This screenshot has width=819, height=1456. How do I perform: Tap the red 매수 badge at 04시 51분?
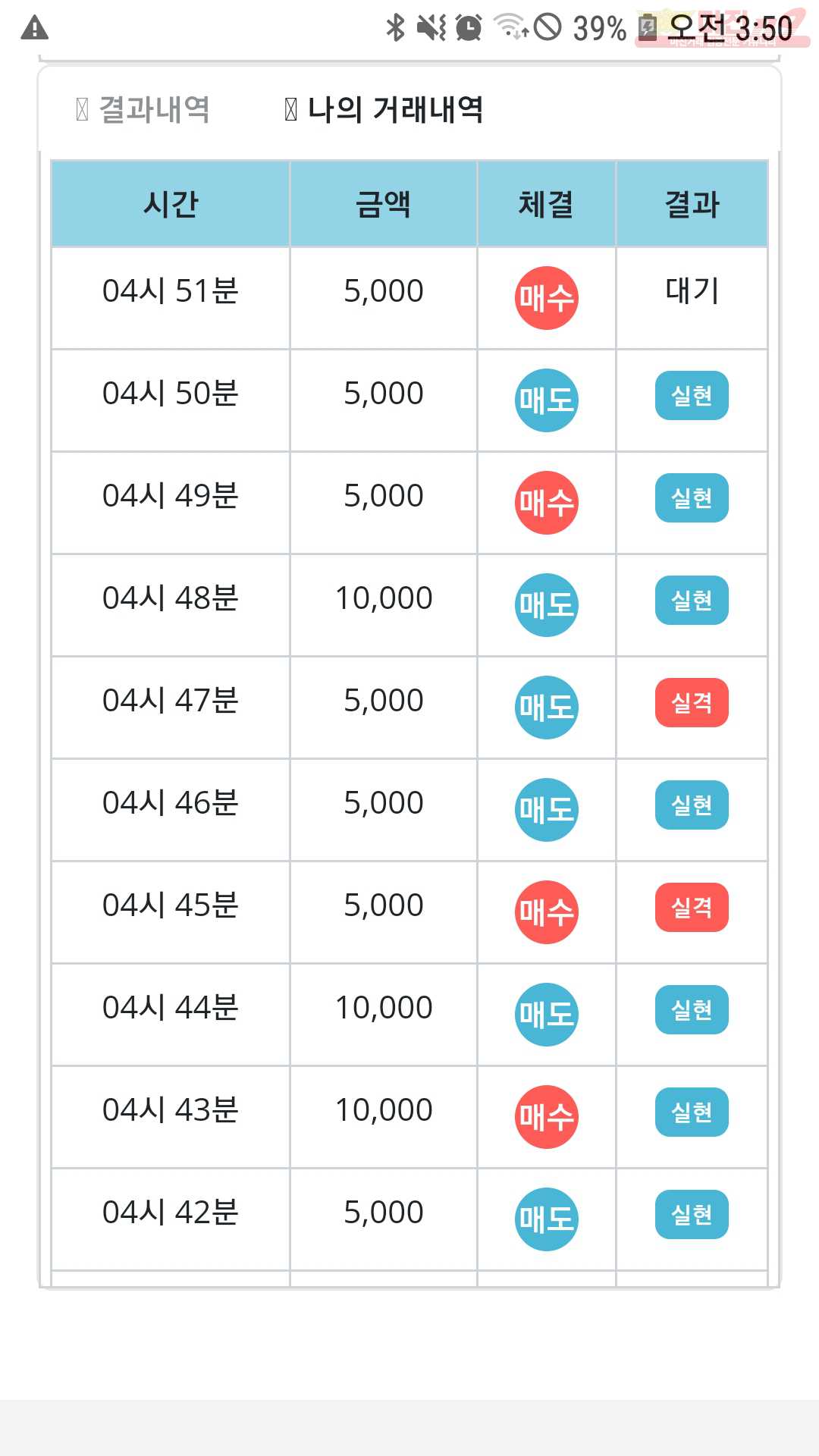click(x=546, y=298)
